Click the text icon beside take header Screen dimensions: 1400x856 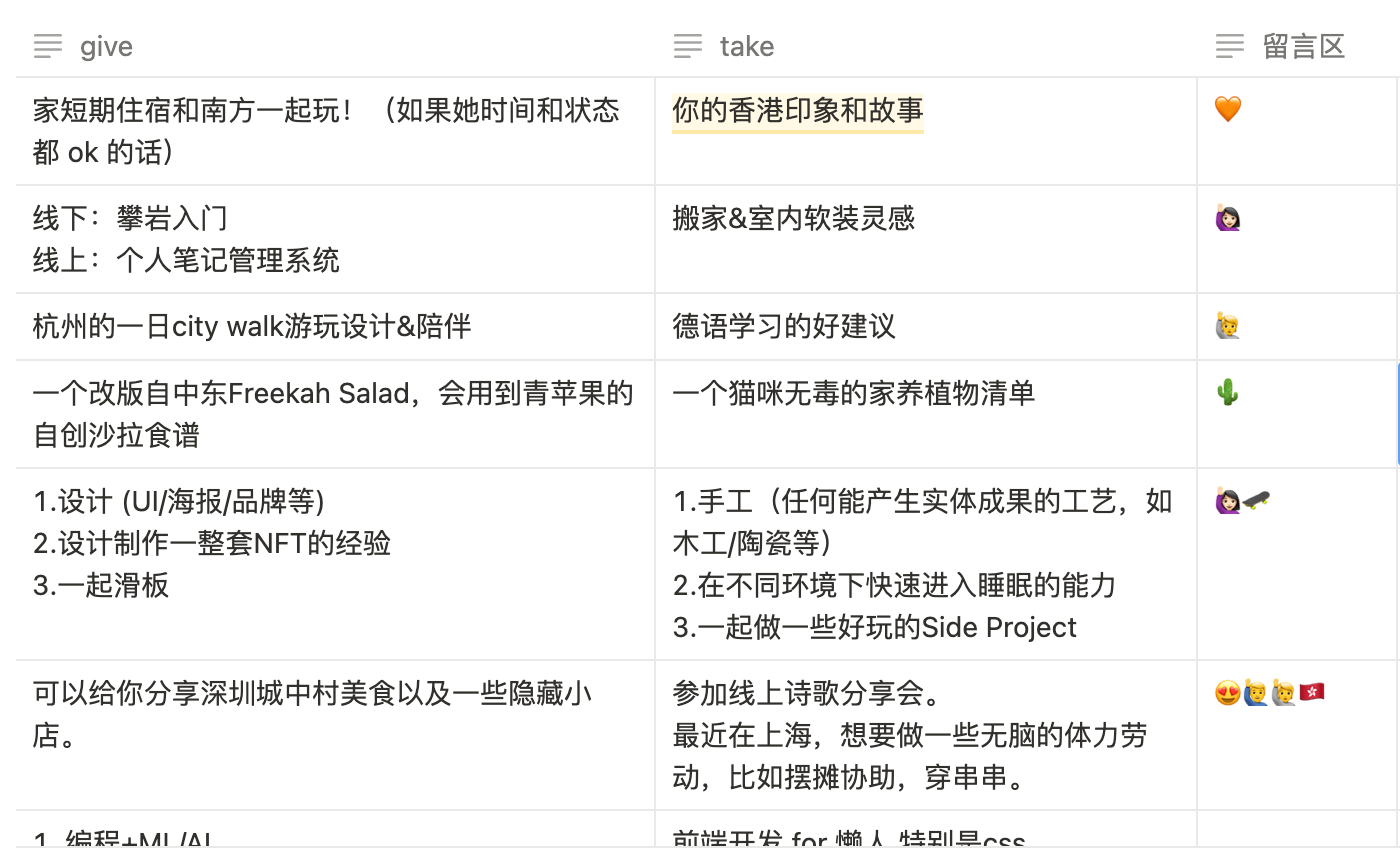pos(687,46)
